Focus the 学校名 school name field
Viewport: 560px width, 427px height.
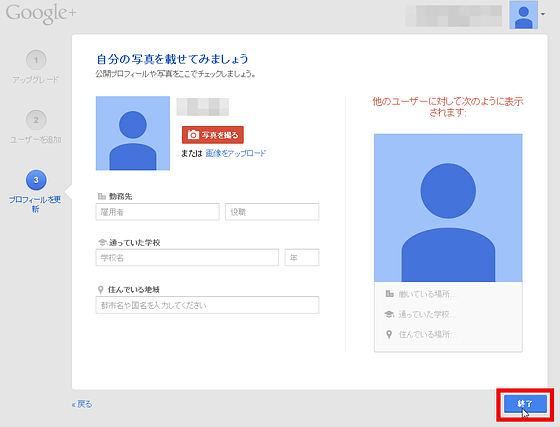pos(187,257)
